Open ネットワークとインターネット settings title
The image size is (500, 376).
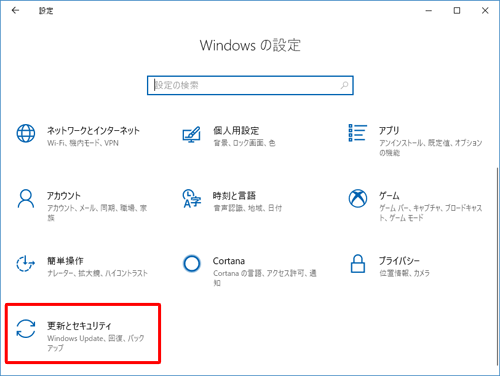point(93,130)
